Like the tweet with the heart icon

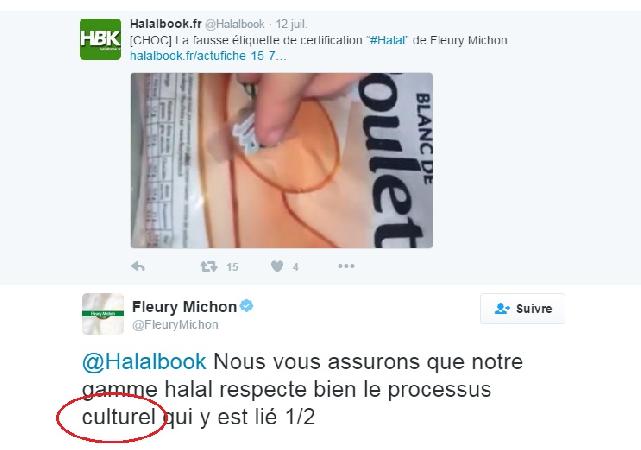[277, 266]
